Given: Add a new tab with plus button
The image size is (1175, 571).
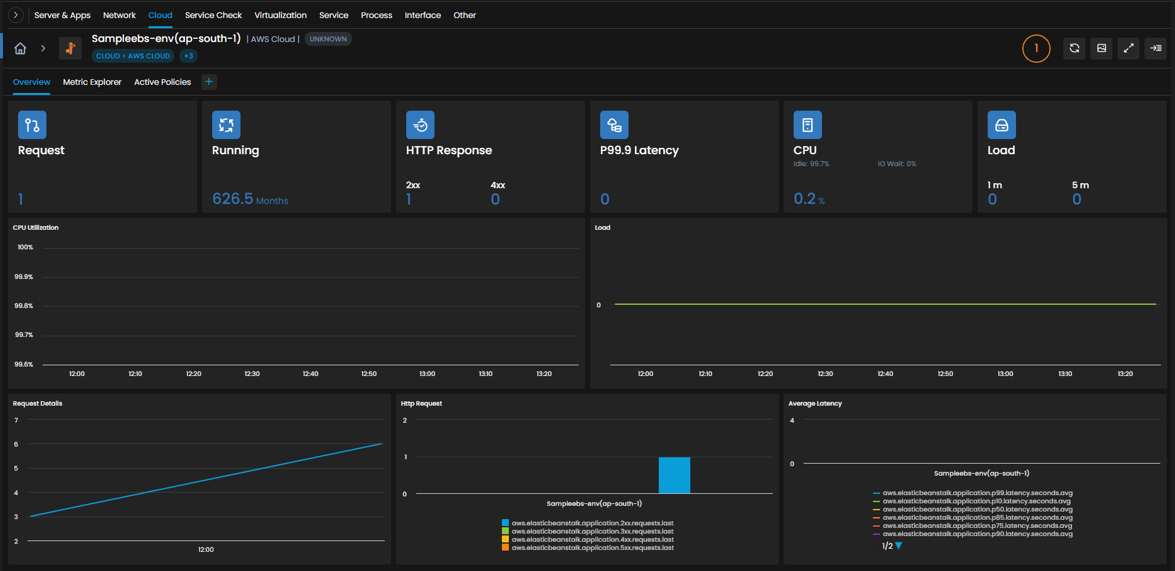Looking at the screenshot, I should [x=209, y=82].
